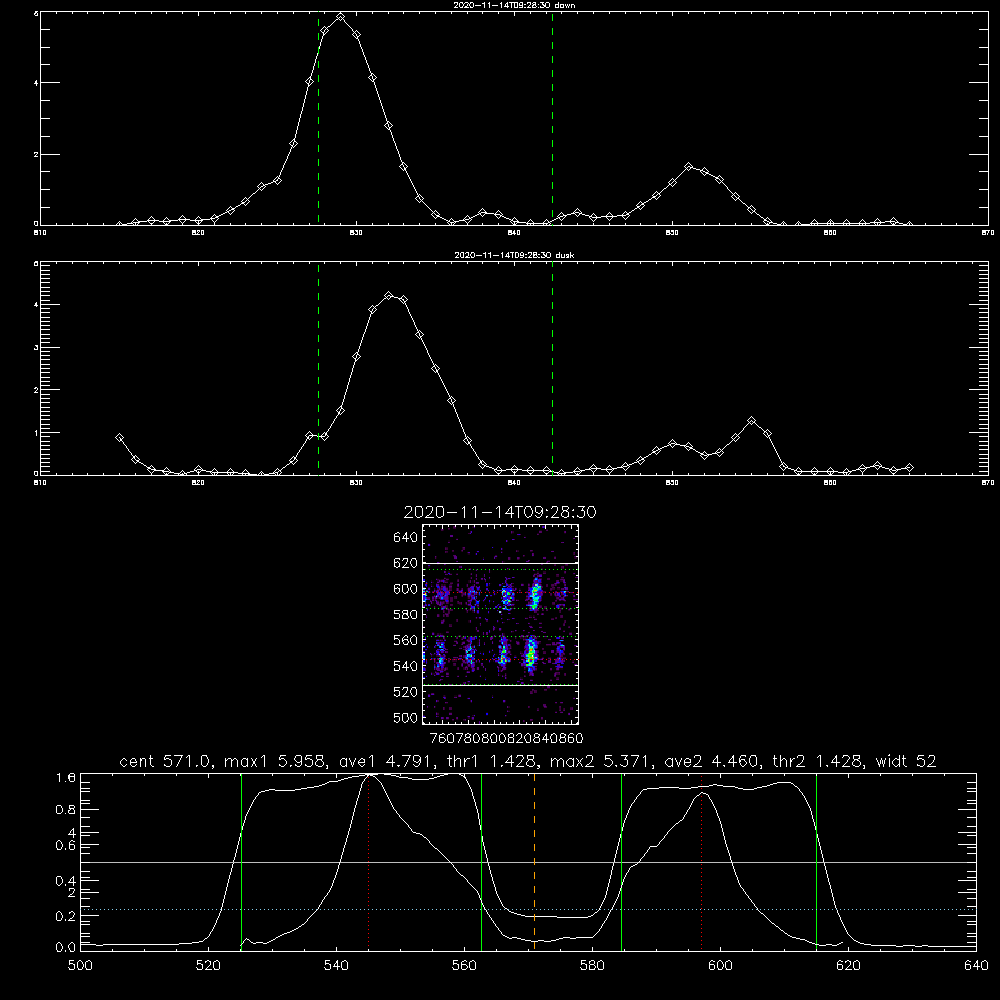Viewport: 1000px width, 1000px height.
Task: Click the left green dashed line in dusk plot
Action: coord(318,368)
